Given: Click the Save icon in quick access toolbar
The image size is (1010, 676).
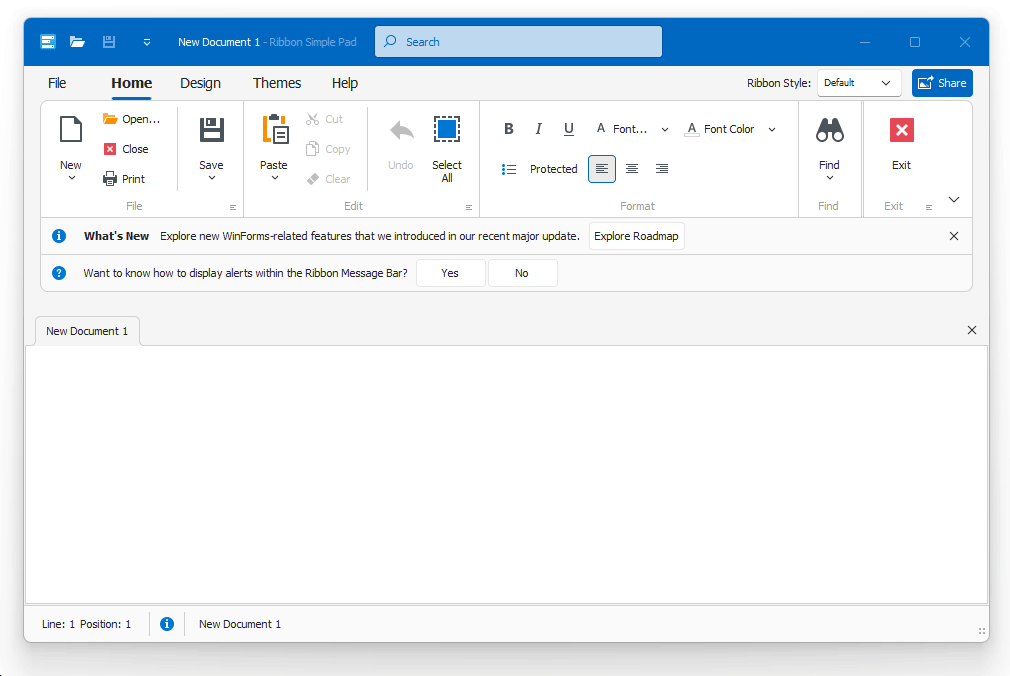Looking at the screenshot, I should (x=108, y=41).
